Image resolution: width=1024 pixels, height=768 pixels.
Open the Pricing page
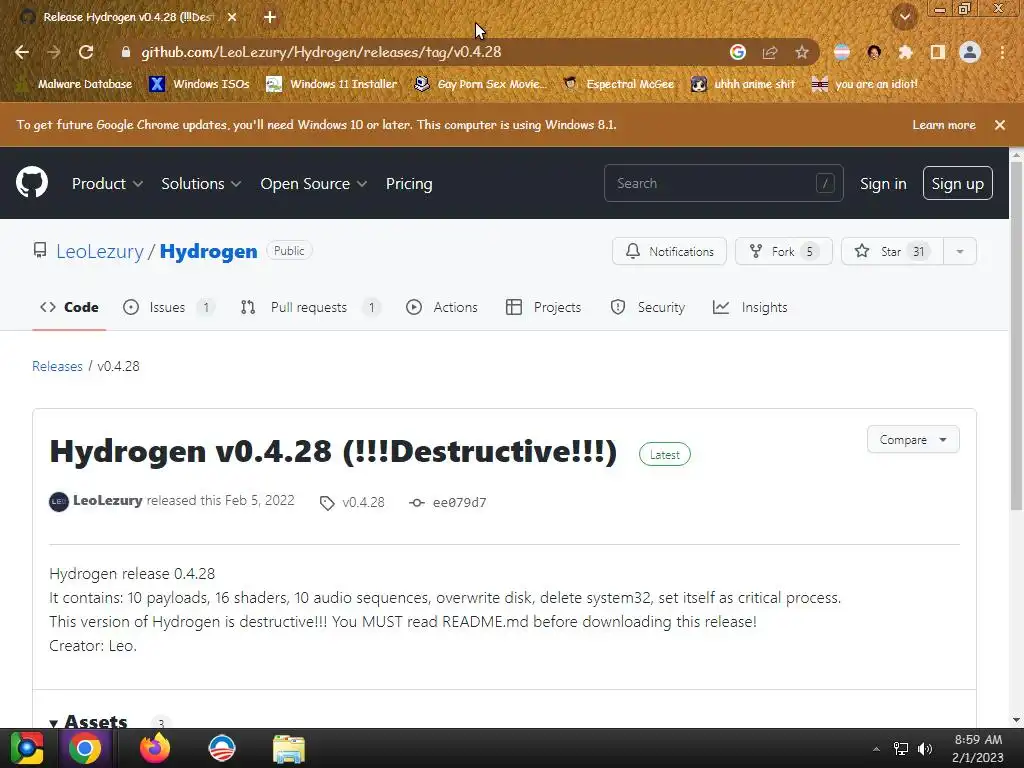409,184
